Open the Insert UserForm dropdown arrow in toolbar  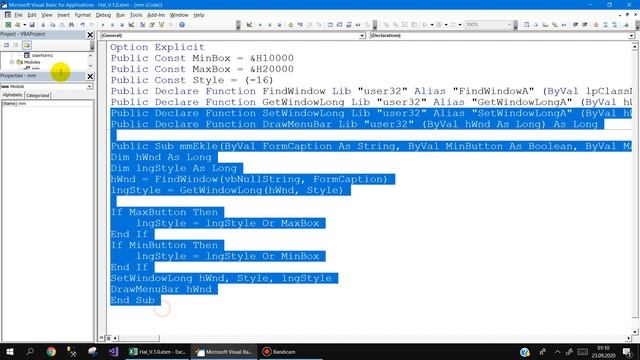24,25
